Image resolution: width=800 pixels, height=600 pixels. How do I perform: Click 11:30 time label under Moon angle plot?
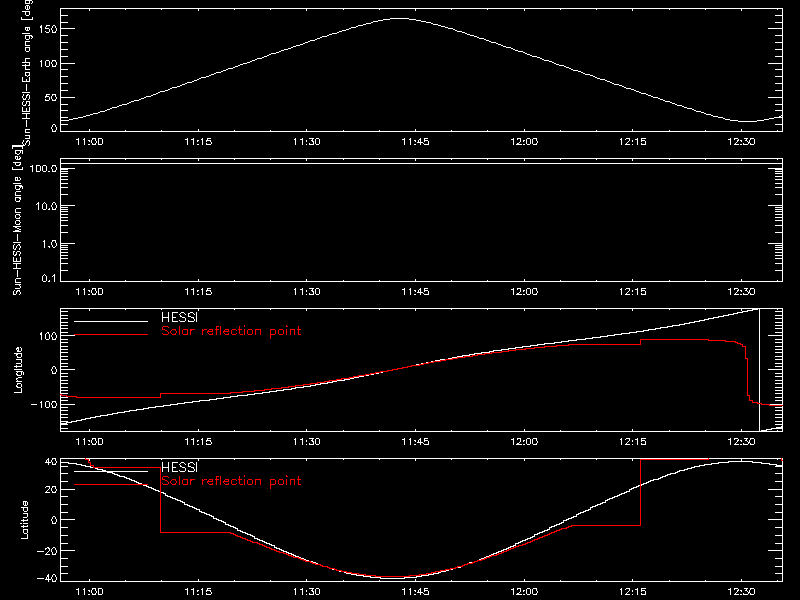[x=307, y=292]
